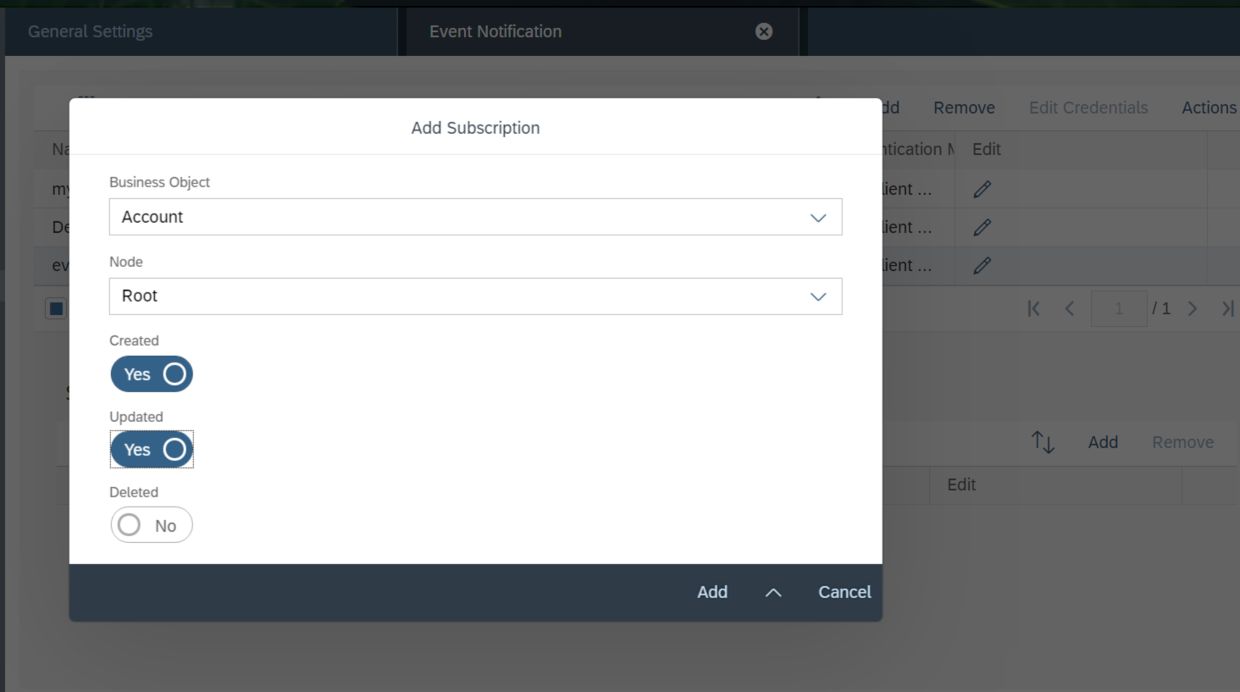Click the page number input field

tap(1118, 308)
